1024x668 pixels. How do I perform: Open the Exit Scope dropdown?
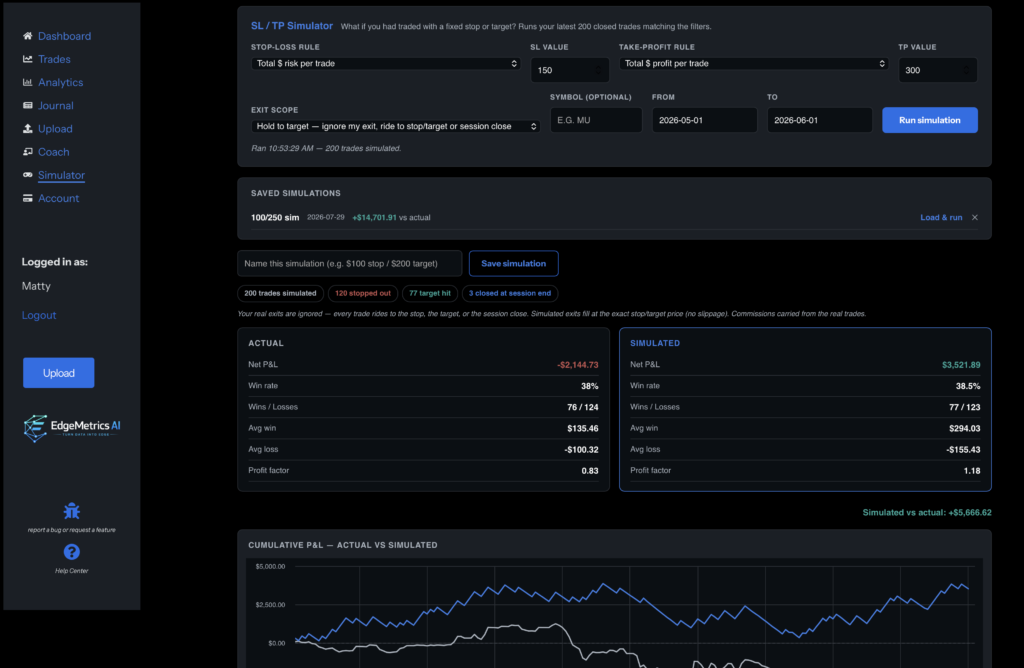pyautogui.click(x=395, y=126)
